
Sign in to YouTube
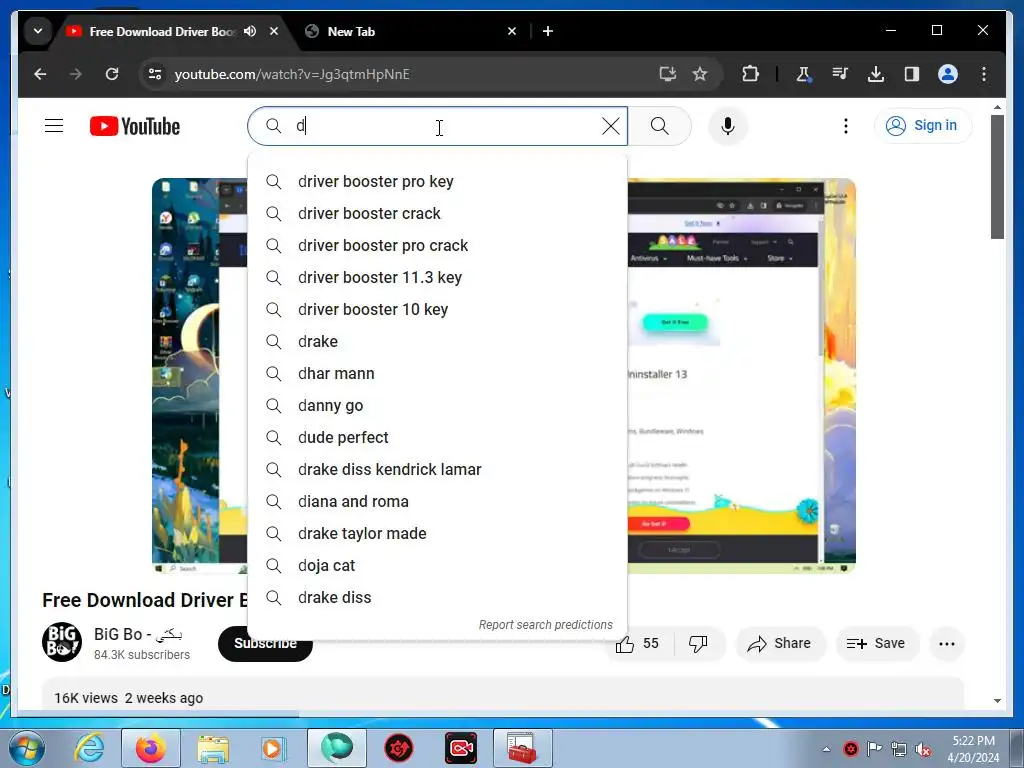[923, 125]
